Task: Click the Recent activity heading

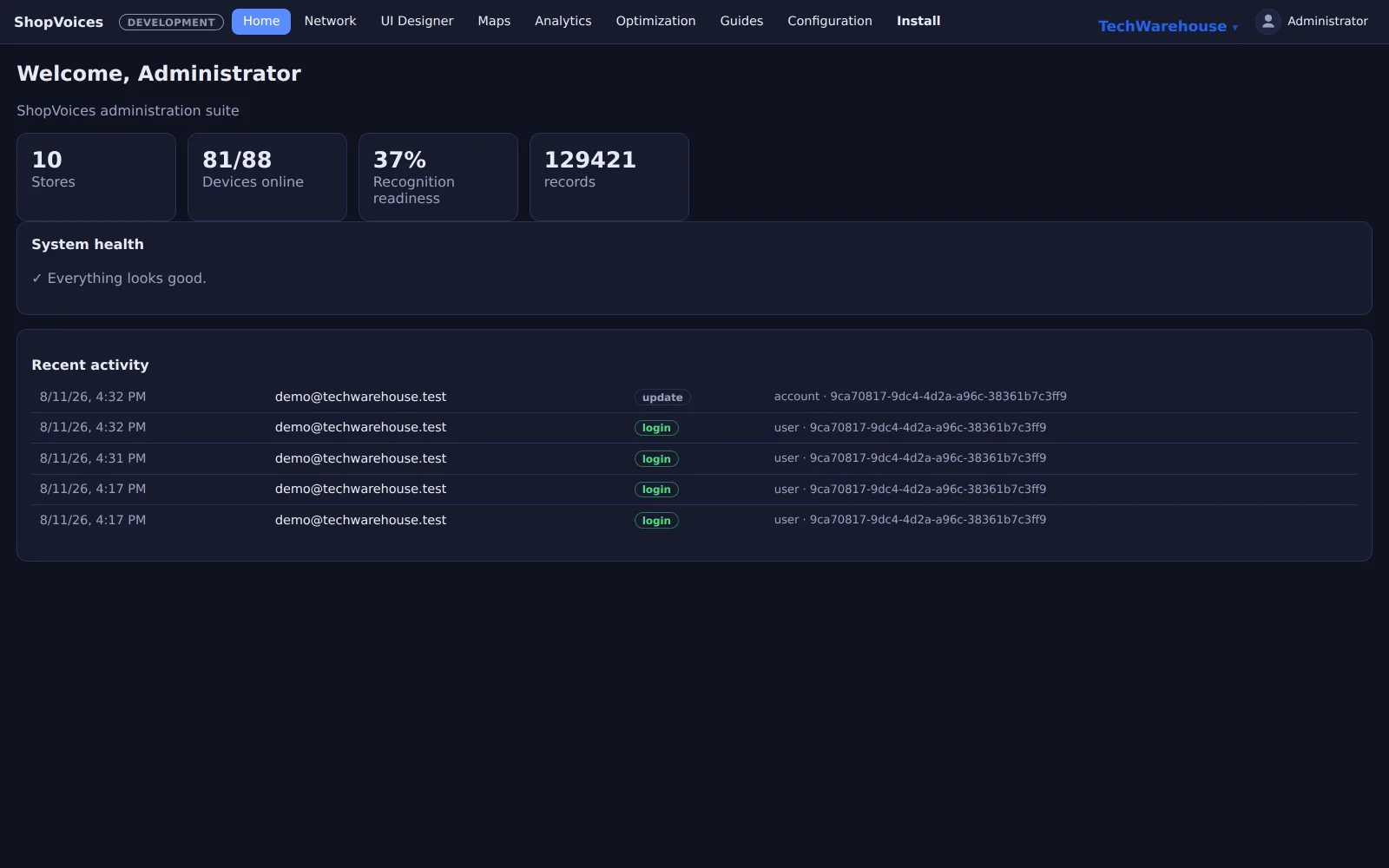Action: pyautogui.click(x=90, y=365)
